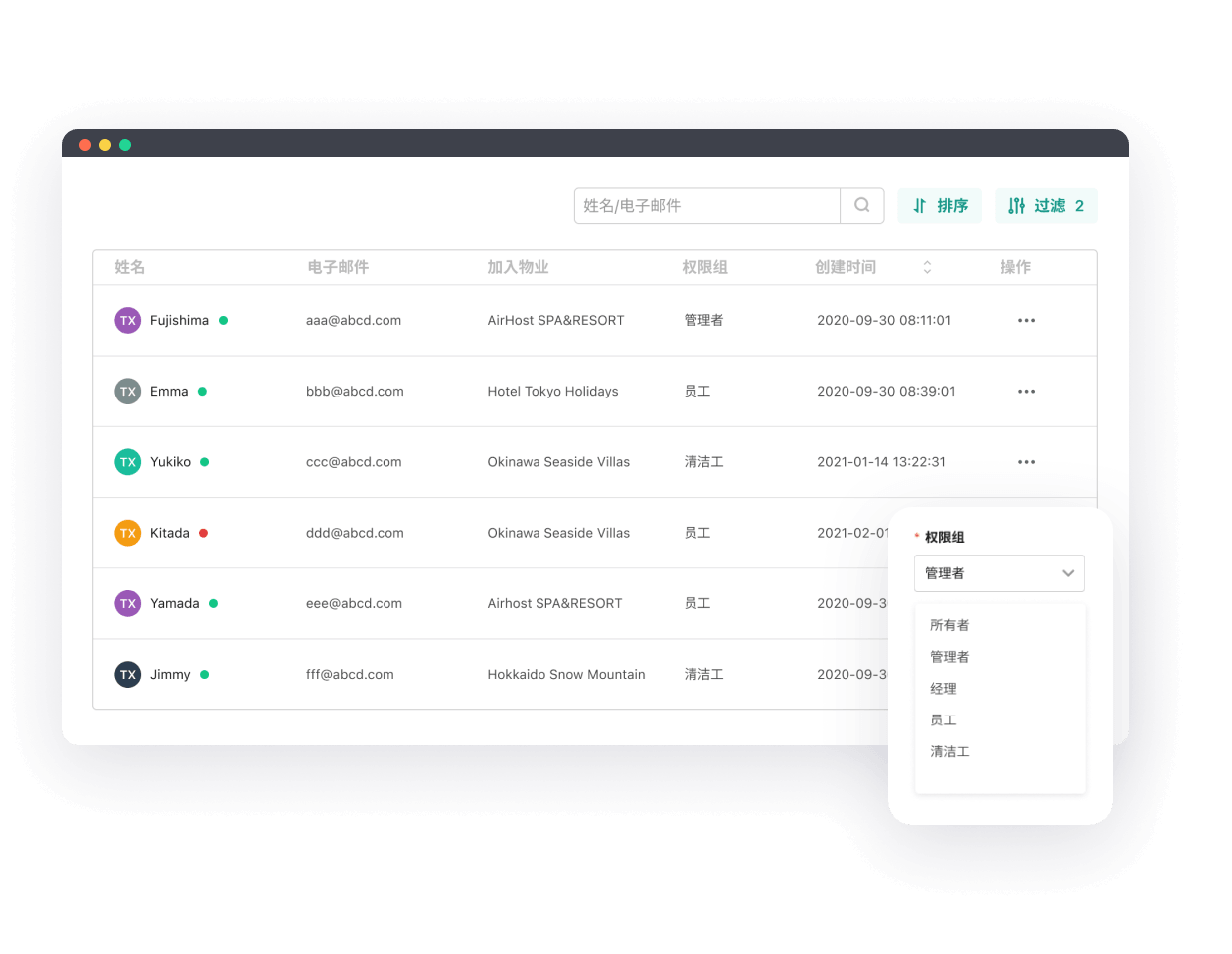Click email fff@abcd.com
1232x954 pixels.
pyautogui.click(x=350, y=674)
